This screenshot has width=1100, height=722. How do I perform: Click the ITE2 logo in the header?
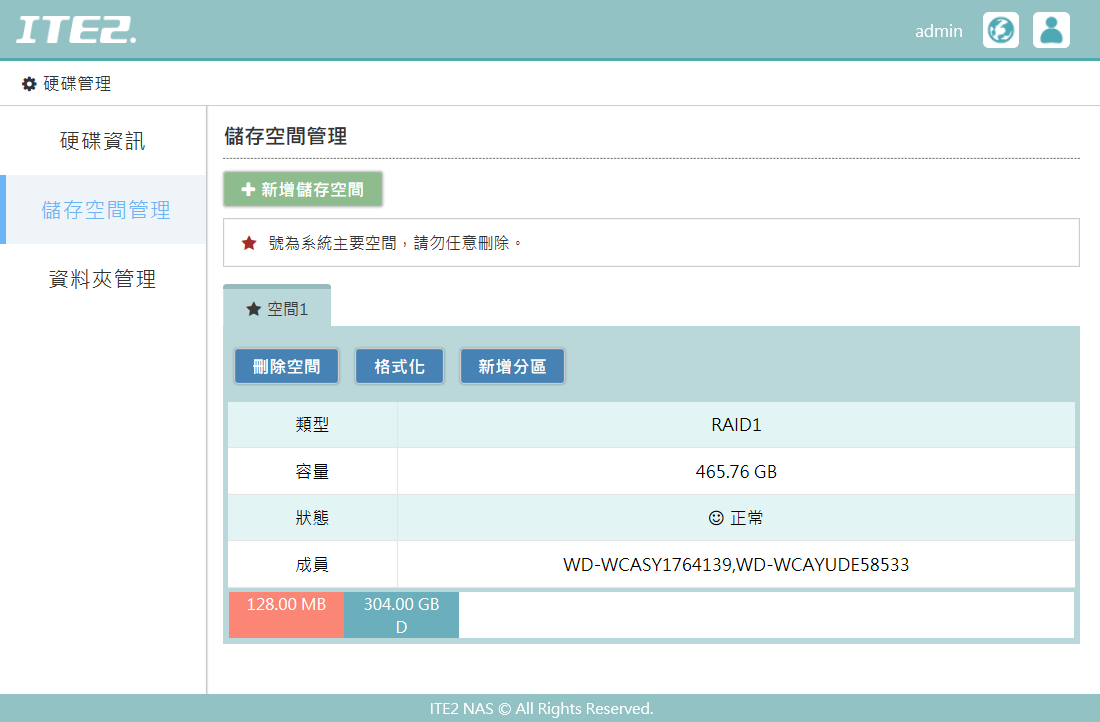point(77,30)
